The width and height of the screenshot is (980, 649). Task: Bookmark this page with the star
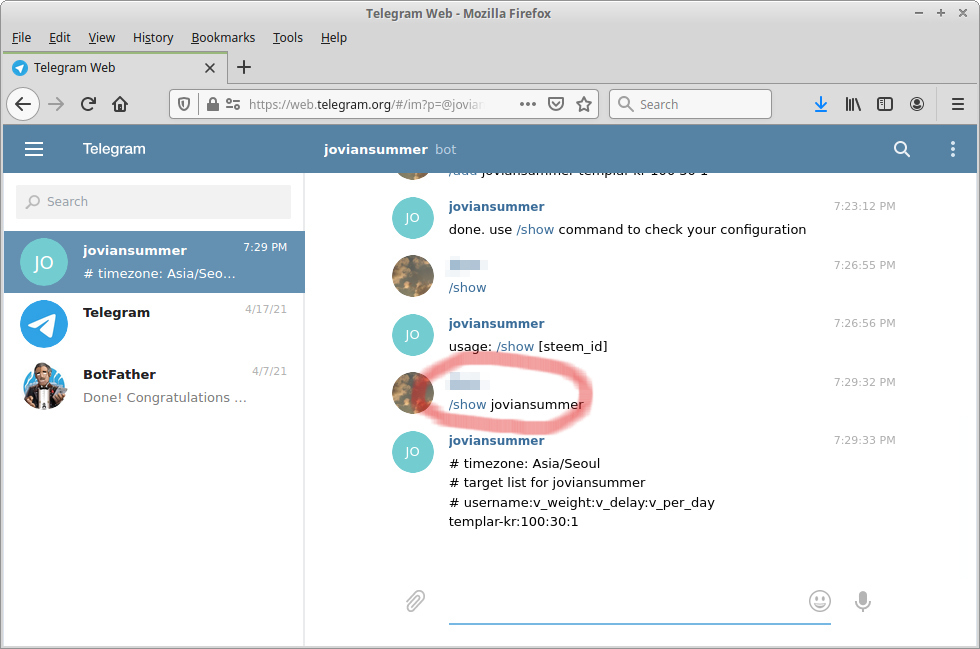(584, 104)
